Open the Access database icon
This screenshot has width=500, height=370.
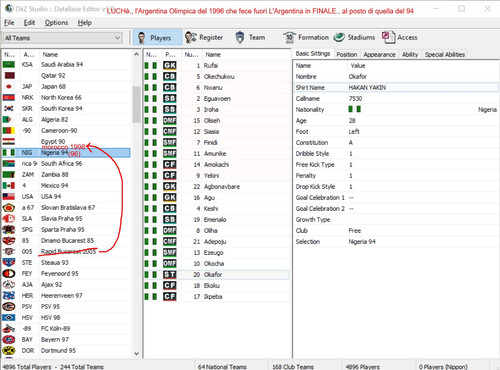click(x=388, y=37)
